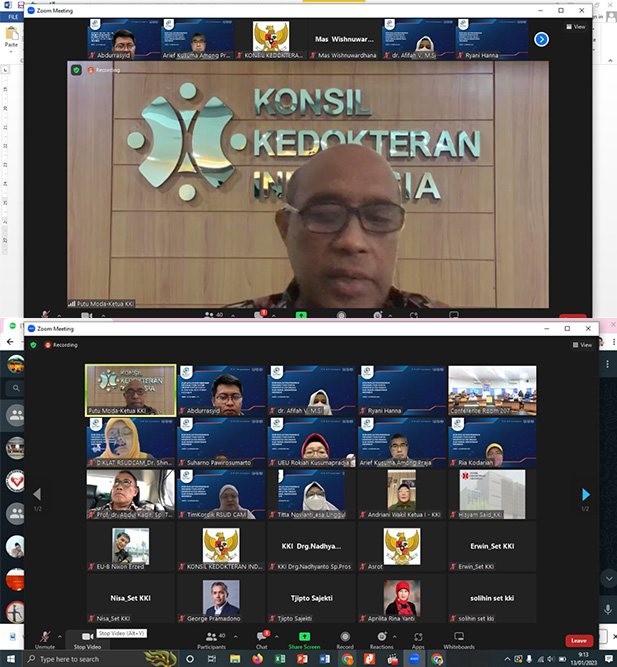This screenshot has height=667, width=617.
Task: Click Leave button in gallery-view Zoom window
Action: [579, 641]
